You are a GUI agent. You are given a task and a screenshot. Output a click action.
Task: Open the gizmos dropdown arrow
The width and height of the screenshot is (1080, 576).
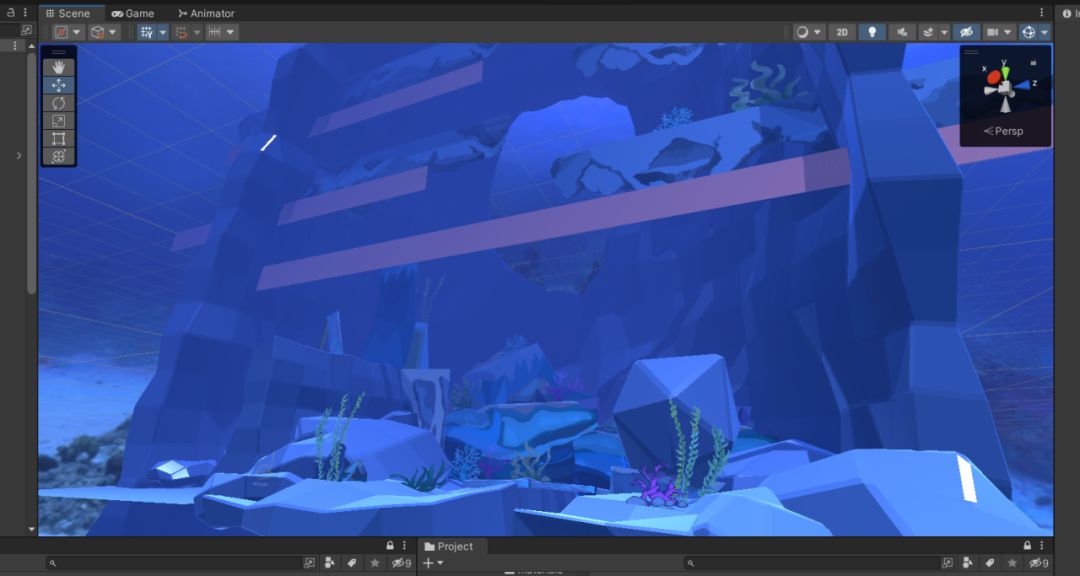pos(1044,32)
